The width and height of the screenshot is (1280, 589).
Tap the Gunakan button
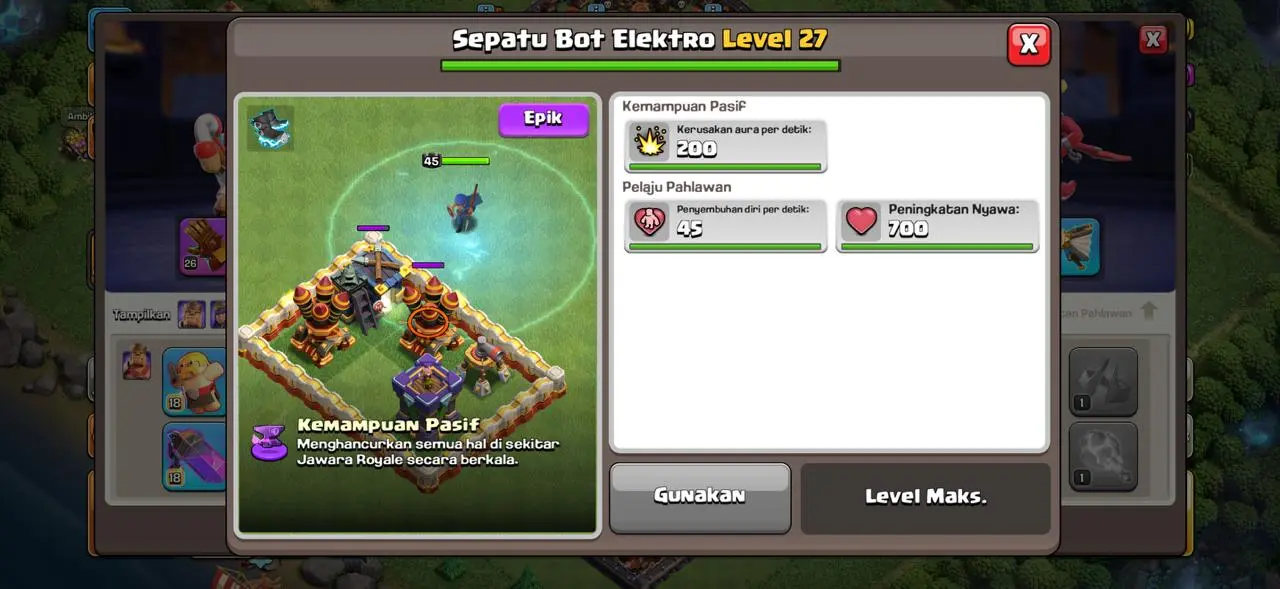point(700,497)
